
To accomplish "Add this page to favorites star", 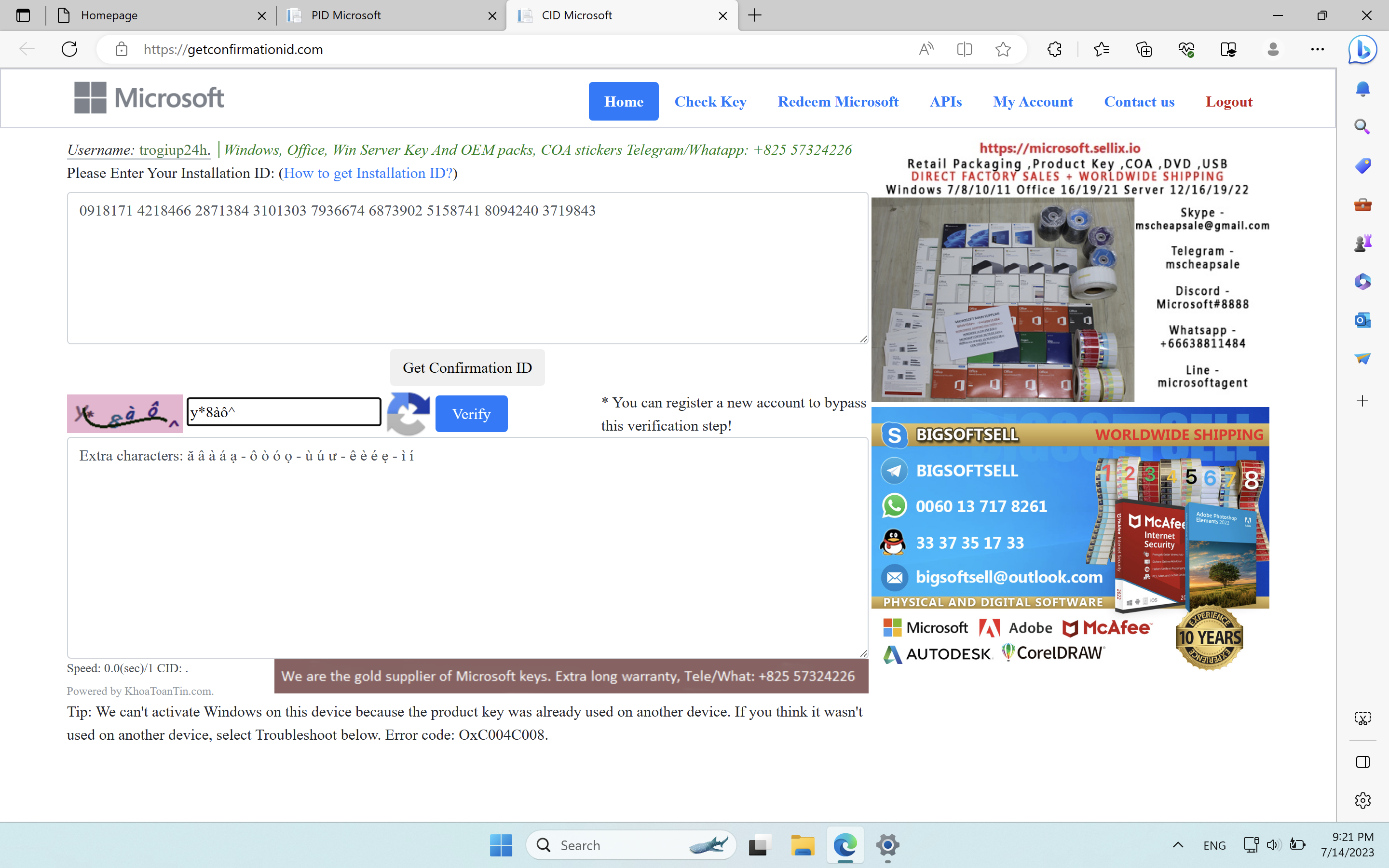I will pos(1003,49).
